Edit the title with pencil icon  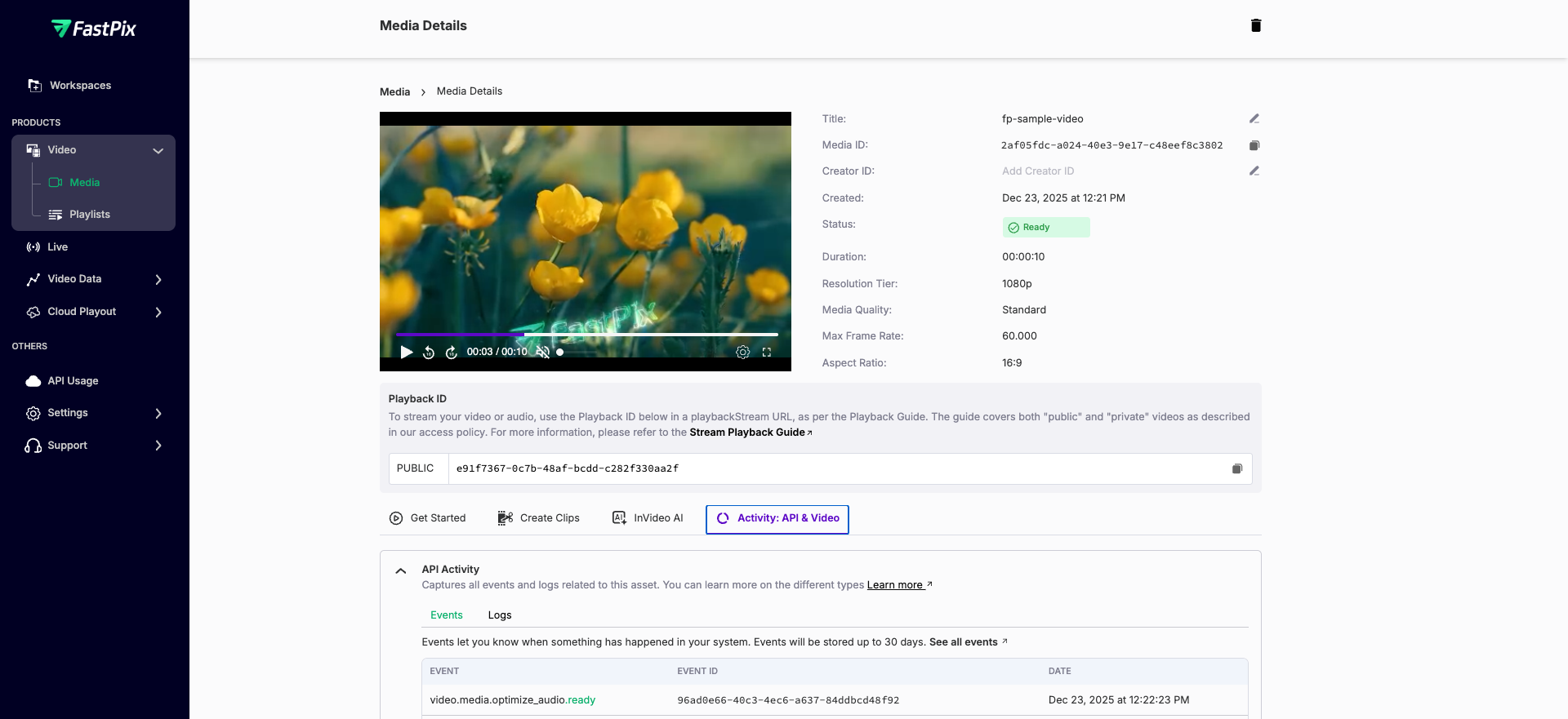[x=1254, y=118]
